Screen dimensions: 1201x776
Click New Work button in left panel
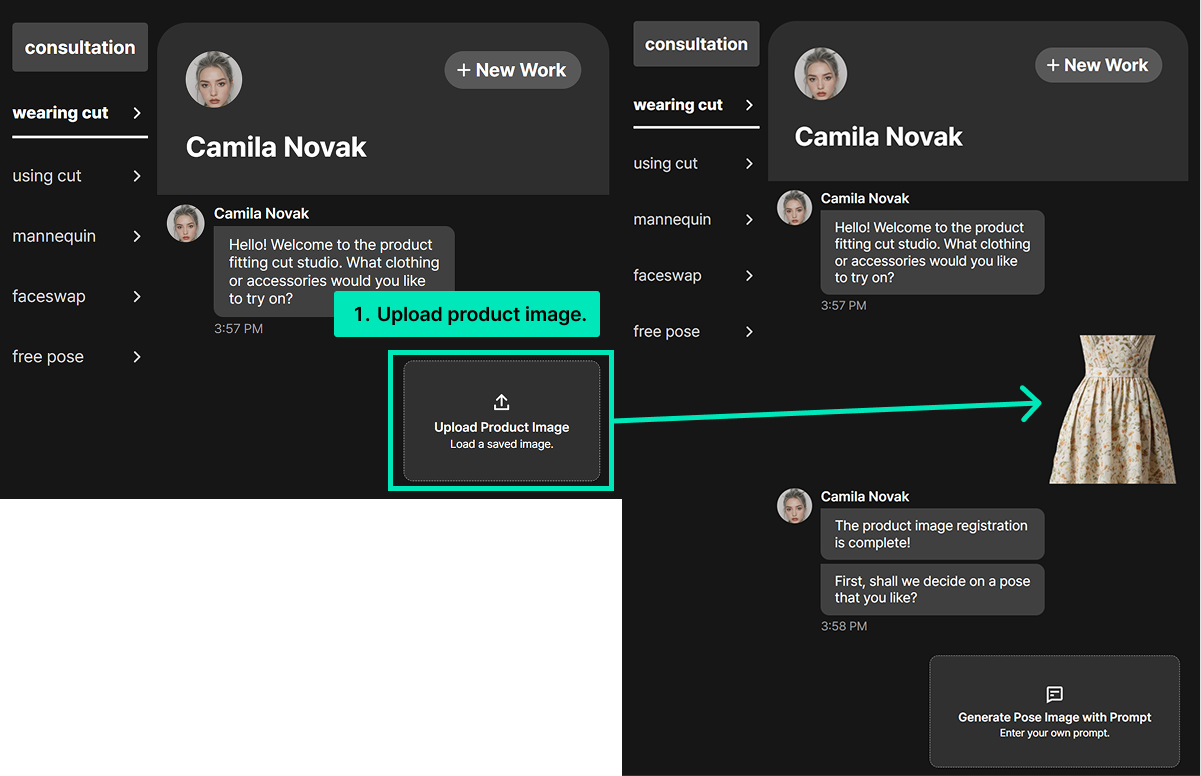512,70
